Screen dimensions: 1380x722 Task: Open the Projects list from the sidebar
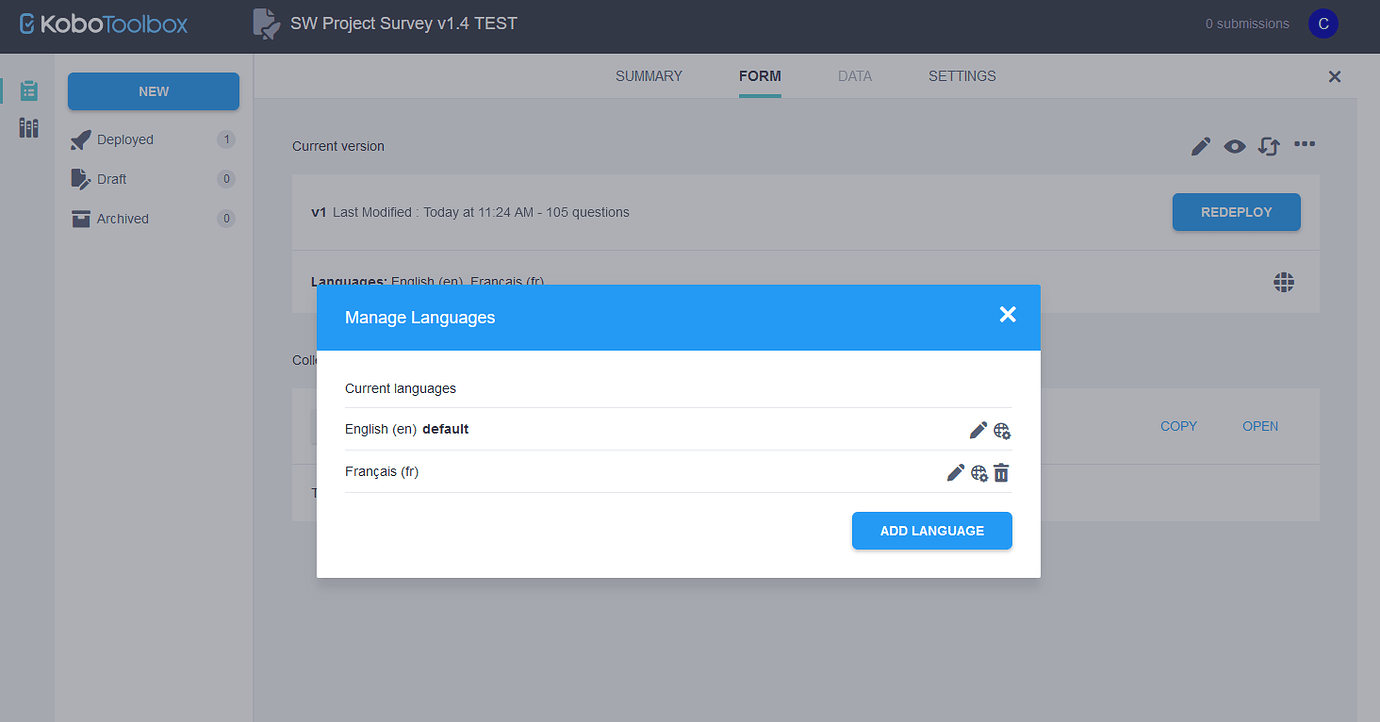point(28,90)
